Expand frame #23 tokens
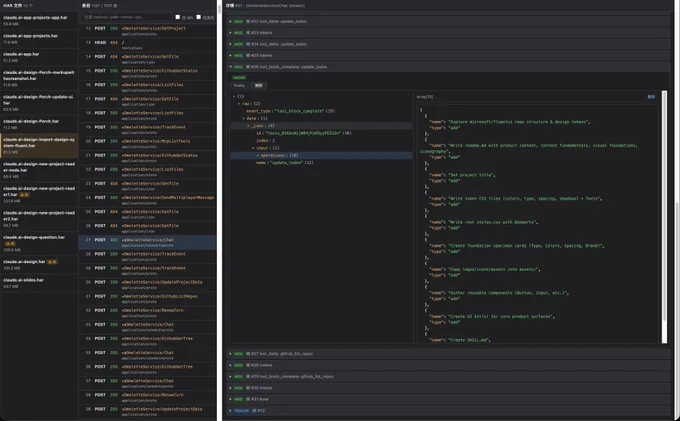This screenshot has height=421, width=680. click(x=448, y=33)
